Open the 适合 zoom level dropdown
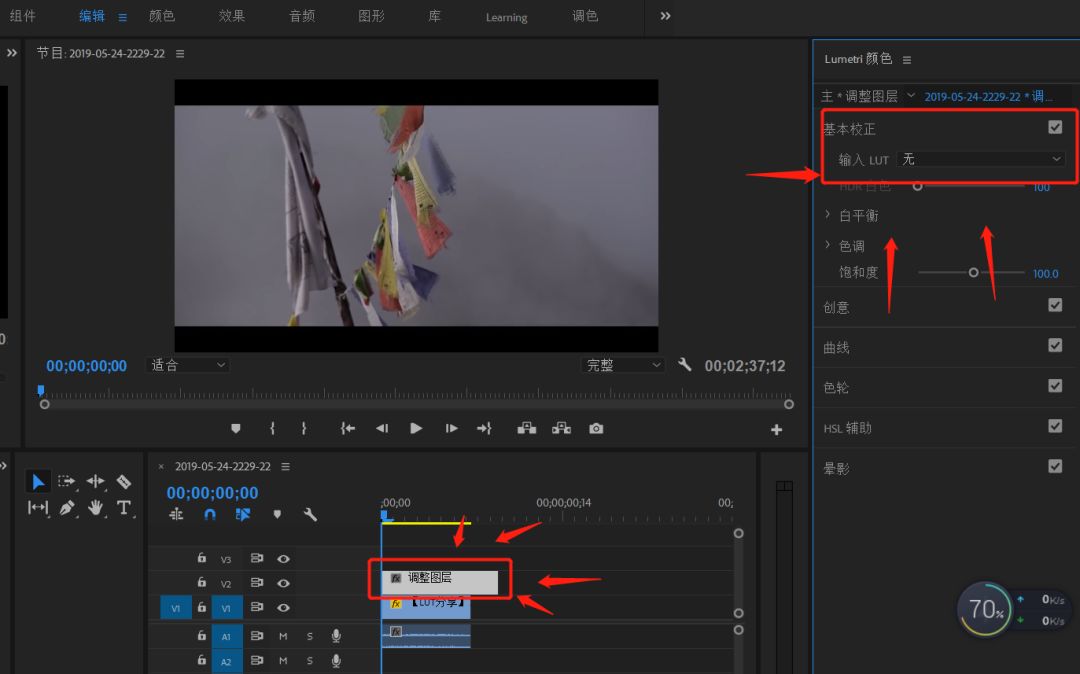The image size is (1080, 674). (187, 365)
